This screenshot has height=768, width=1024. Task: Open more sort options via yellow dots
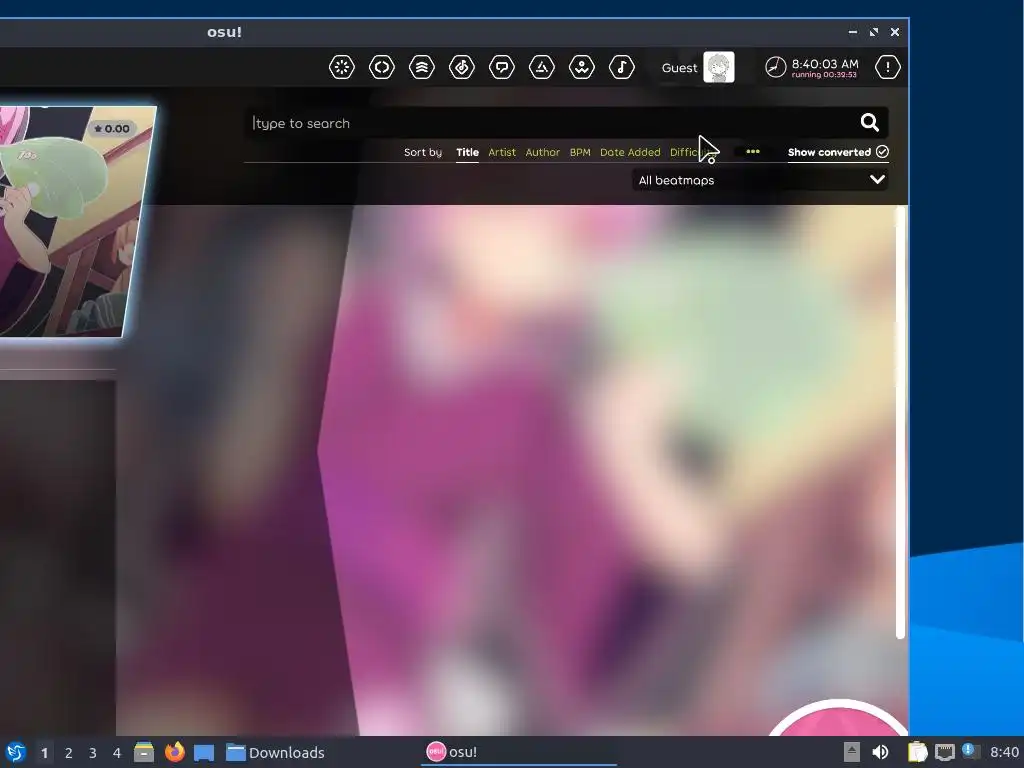coord(753,152)
